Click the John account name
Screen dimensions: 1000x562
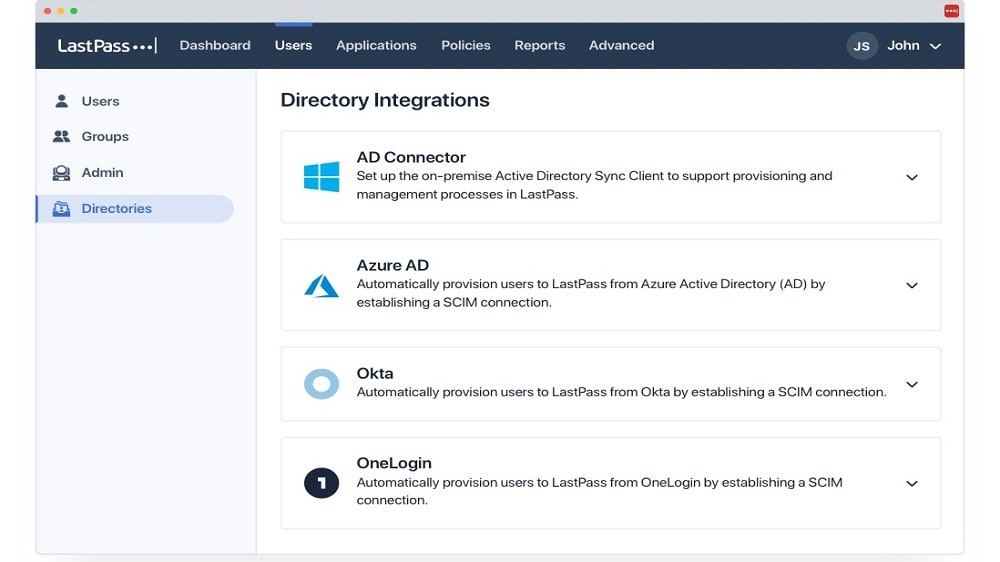point(903,45)
